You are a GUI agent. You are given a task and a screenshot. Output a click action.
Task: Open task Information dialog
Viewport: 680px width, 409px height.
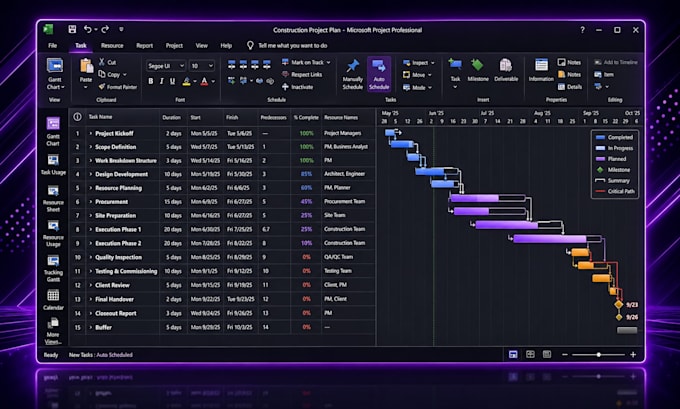[x=541, y=70]
